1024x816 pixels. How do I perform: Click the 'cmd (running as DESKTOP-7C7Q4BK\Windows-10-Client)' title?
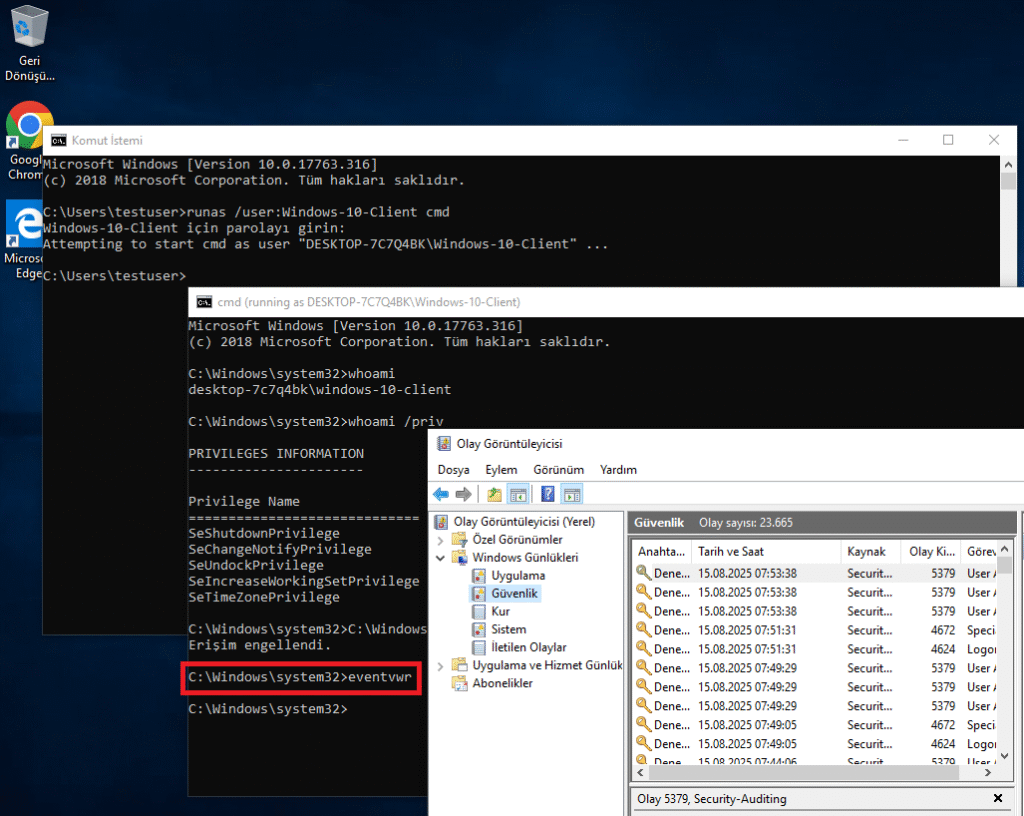(369, 302)
